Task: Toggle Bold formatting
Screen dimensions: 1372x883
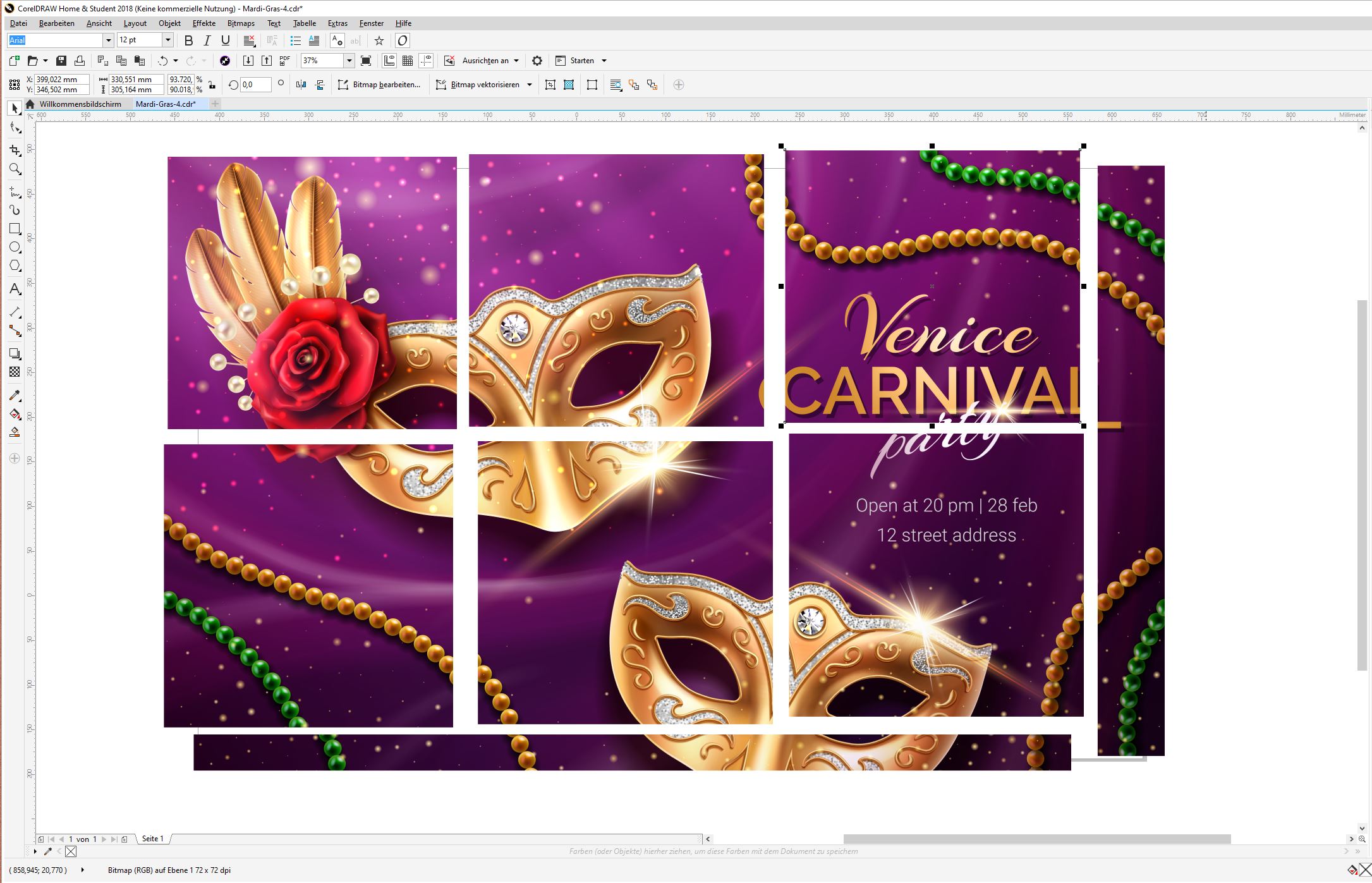Action: pos(188,40)
